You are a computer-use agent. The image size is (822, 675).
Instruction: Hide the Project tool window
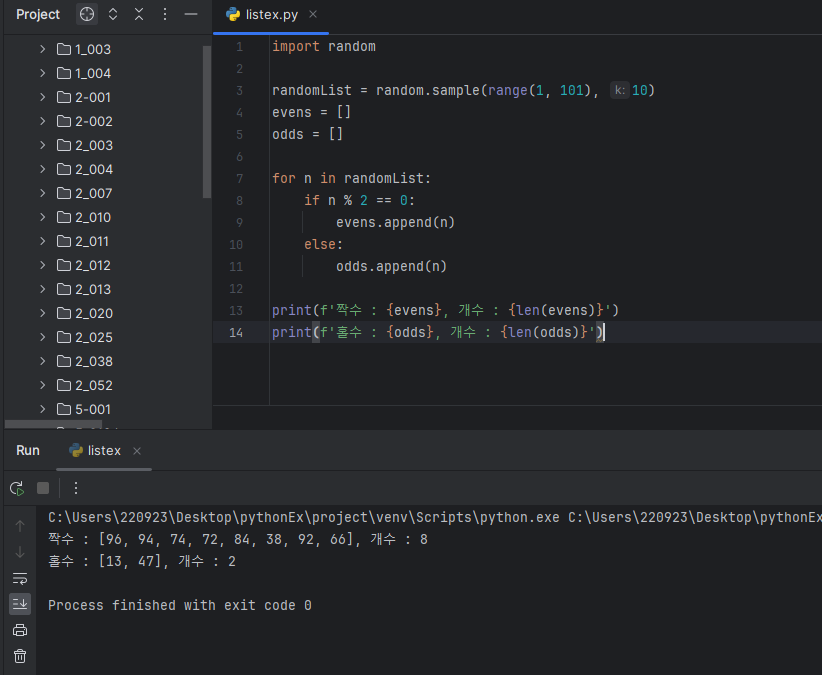pyautogui.click(x=191, y=14)
